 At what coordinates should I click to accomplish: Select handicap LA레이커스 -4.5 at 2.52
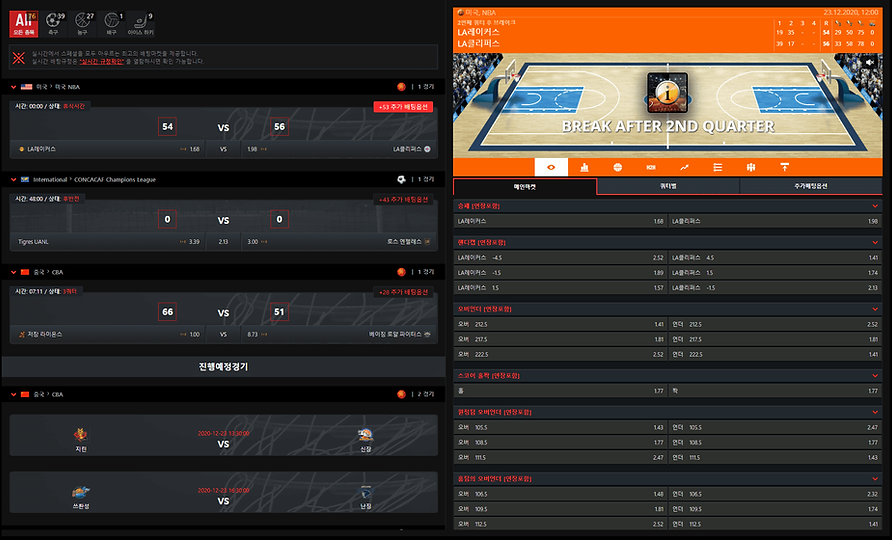tap(560, 258)
